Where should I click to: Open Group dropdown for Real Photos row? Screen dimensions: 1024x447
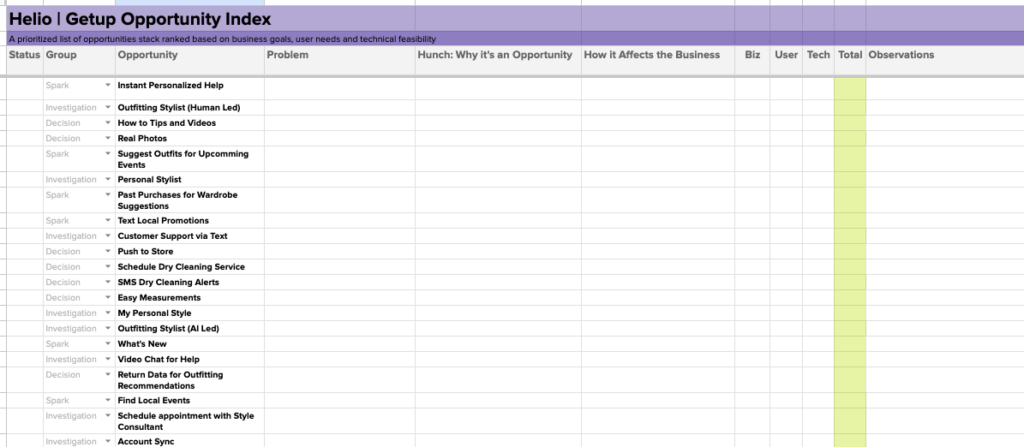pyautogui.click(x=108, y=139)
